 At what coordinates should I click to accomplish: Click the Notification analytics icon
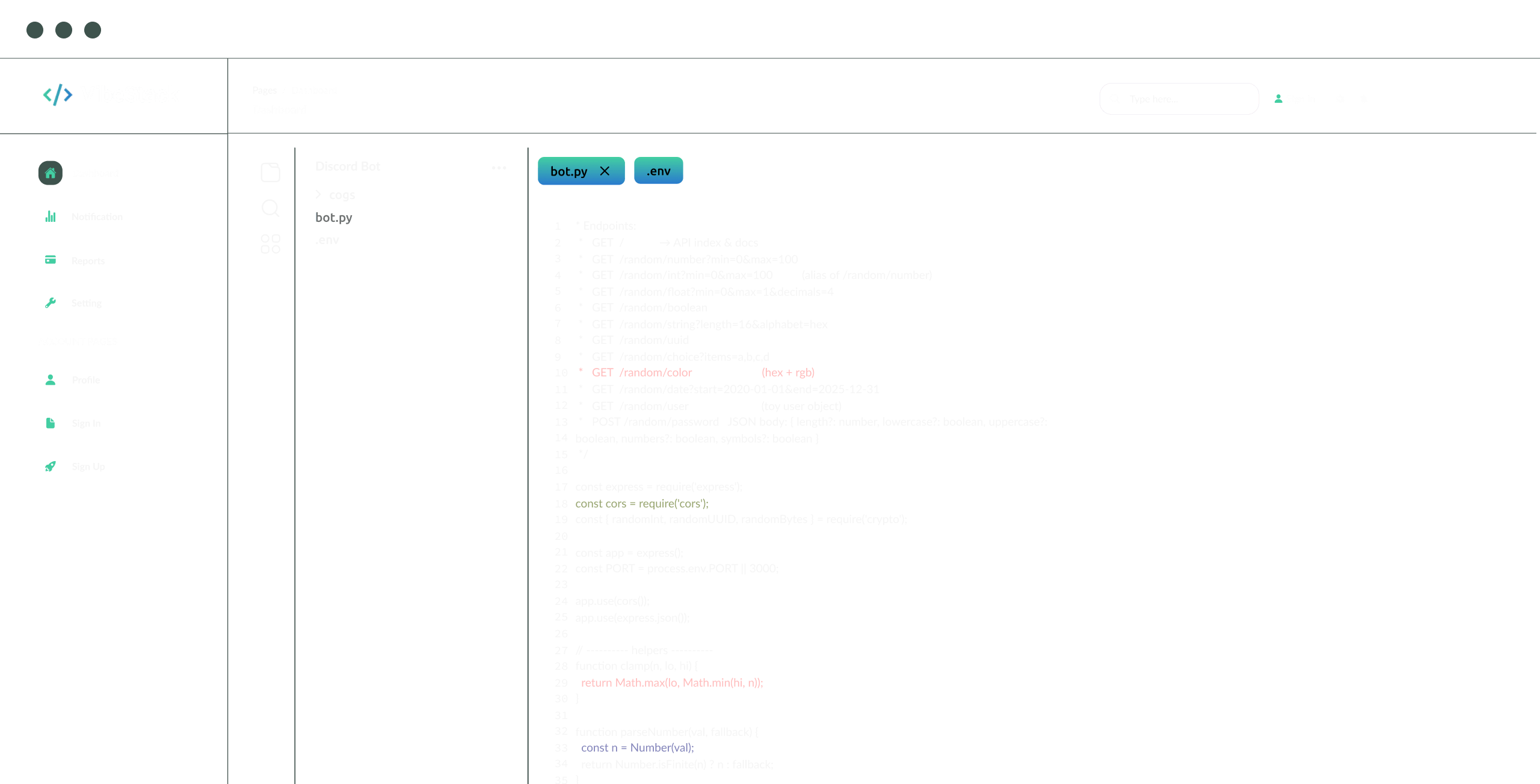pyautogui.click(x=51, y=216)
